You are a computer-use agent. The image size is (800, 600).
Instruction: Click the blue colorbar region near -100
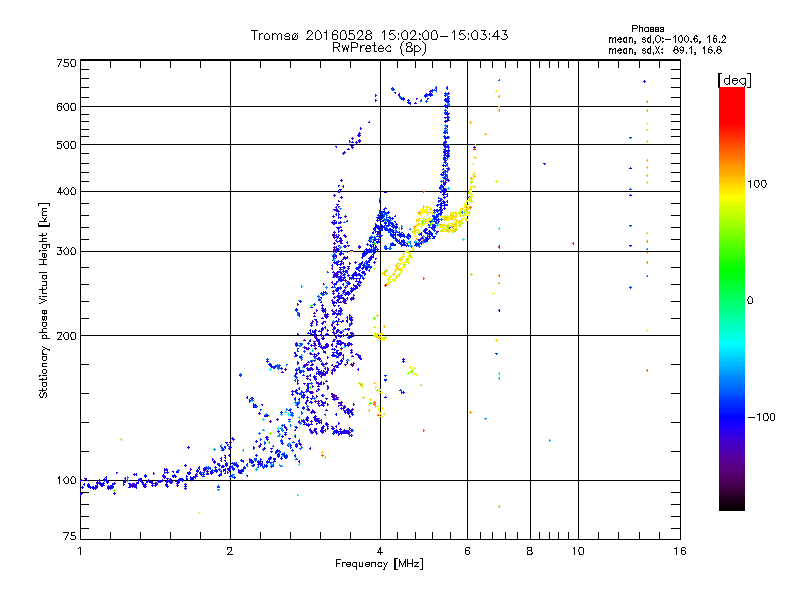point(732,417)
